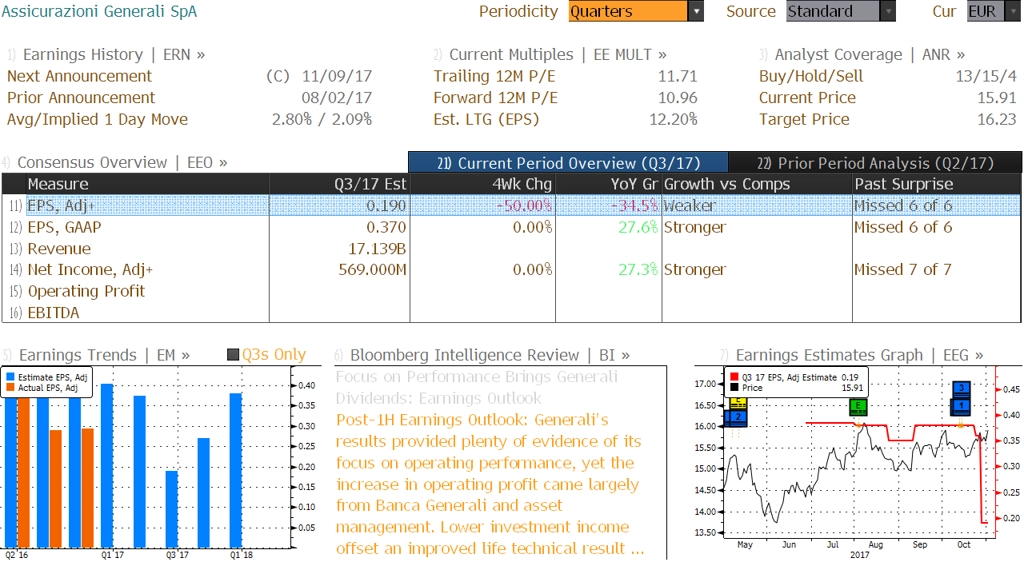Viewport: 1024px width, 562px height.
Task: Select the Operating Profit row
Action: point(511,291)
